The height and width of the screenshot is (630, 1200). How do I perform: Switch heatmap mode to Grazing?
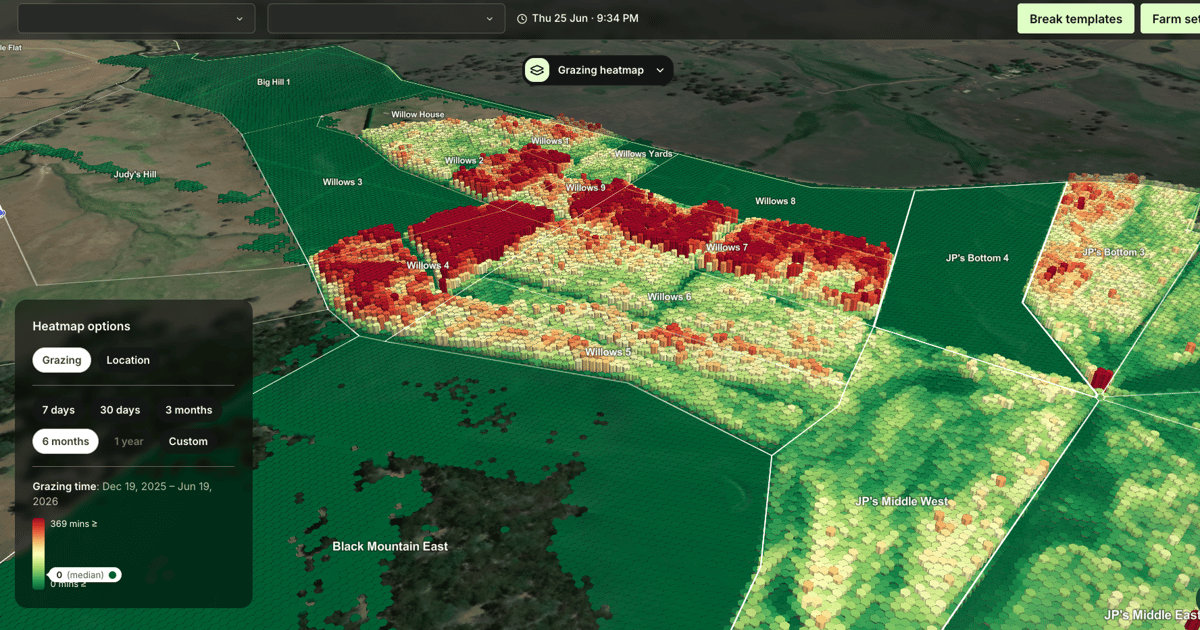click(x=62, y=360)
